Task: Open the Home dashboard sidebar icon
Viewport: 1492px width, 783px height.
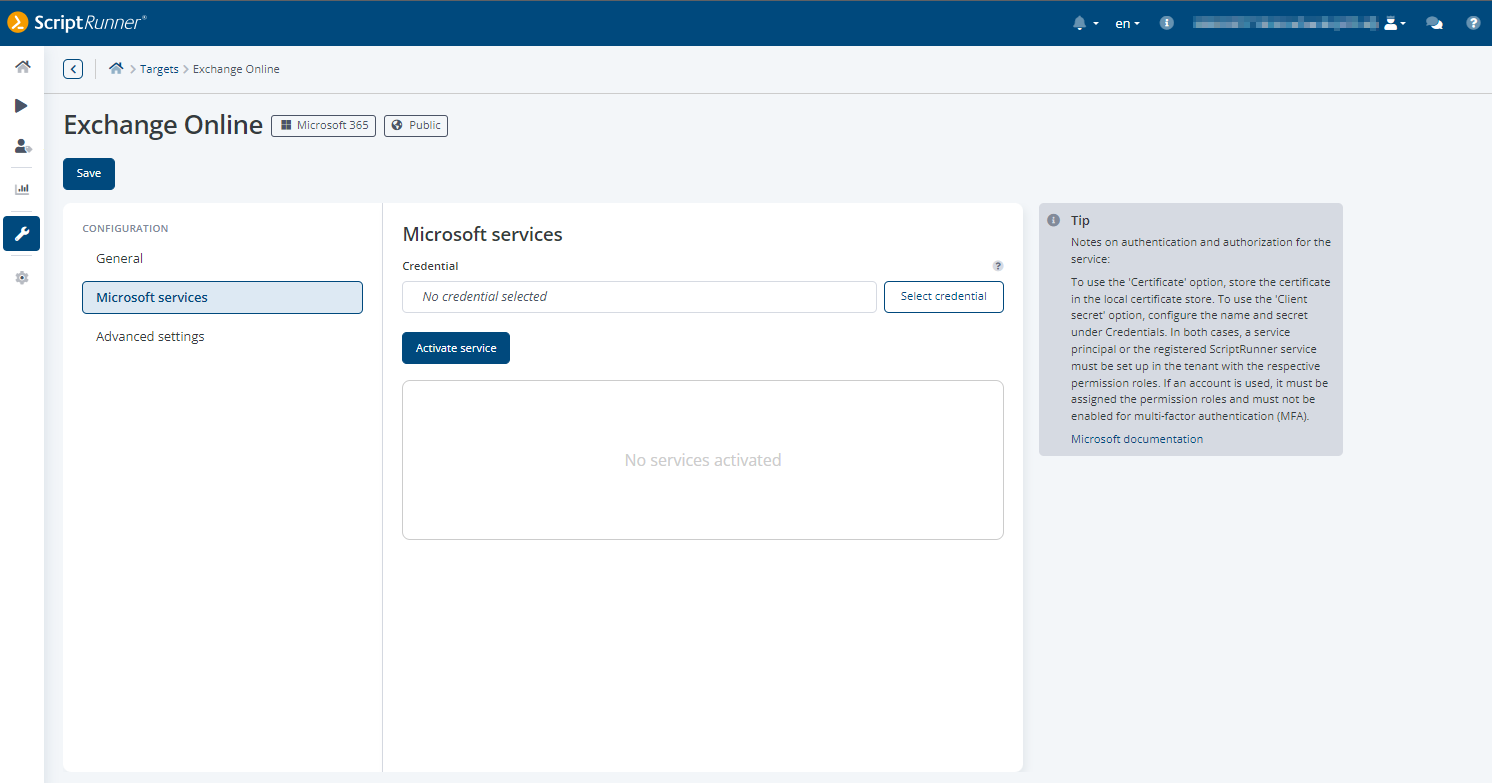Action: coord(22,67)
